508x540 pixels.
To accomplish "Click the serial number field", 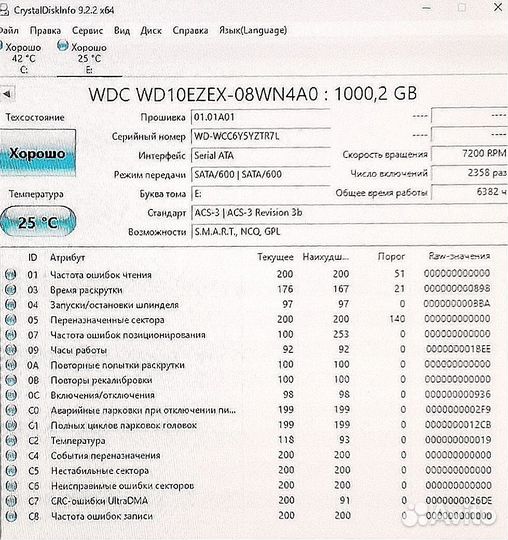I will pyautogui.click(x=261, y=136).
